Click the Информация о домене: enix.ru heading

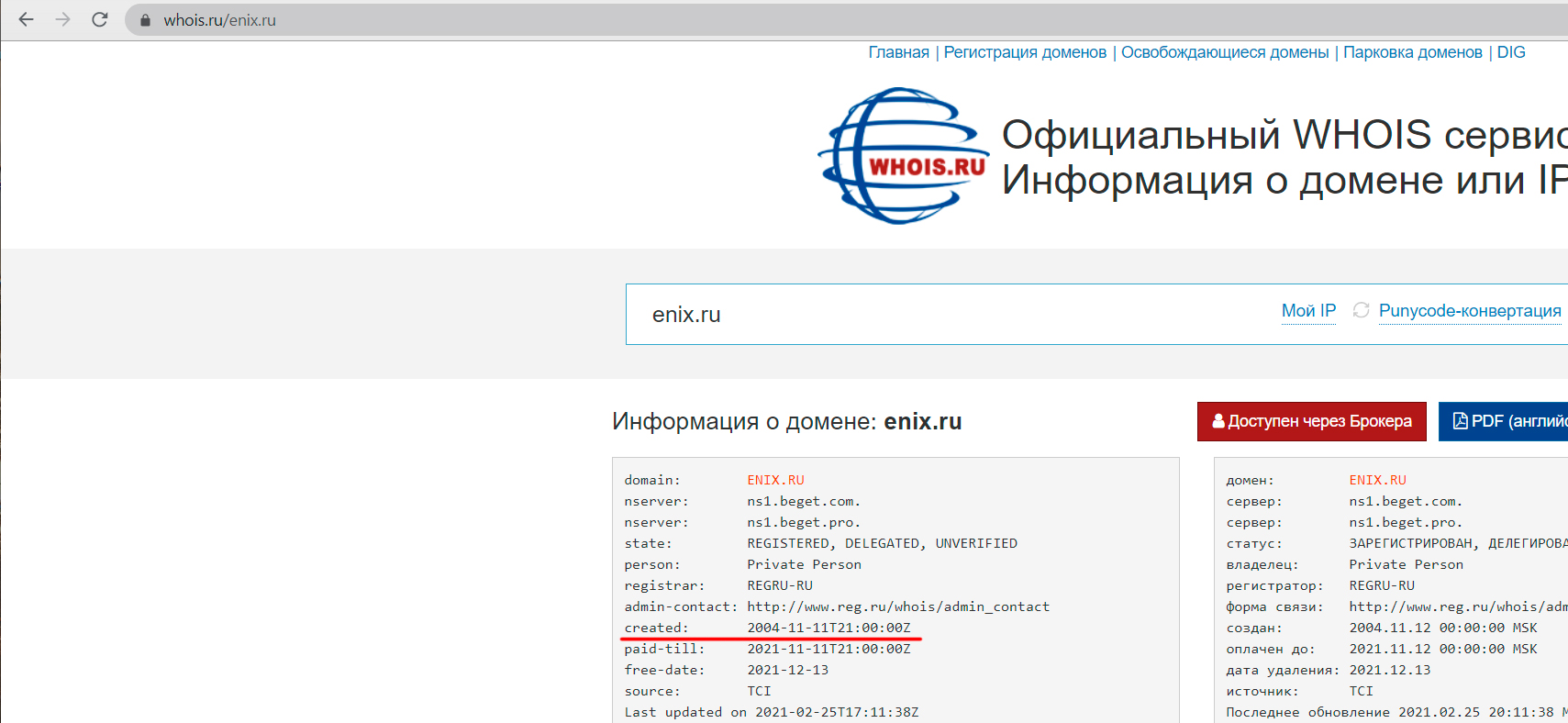[786, 421]
